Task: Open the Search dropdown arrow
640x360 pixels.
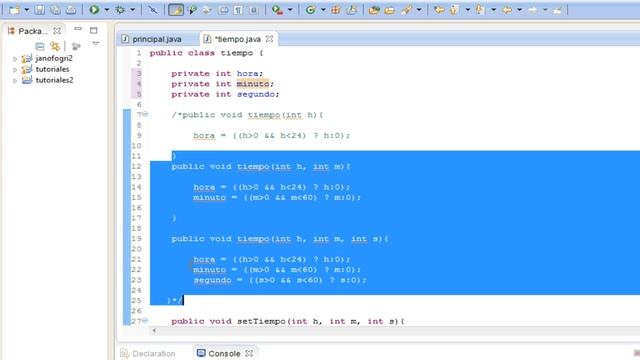Action: coord(418,10)
